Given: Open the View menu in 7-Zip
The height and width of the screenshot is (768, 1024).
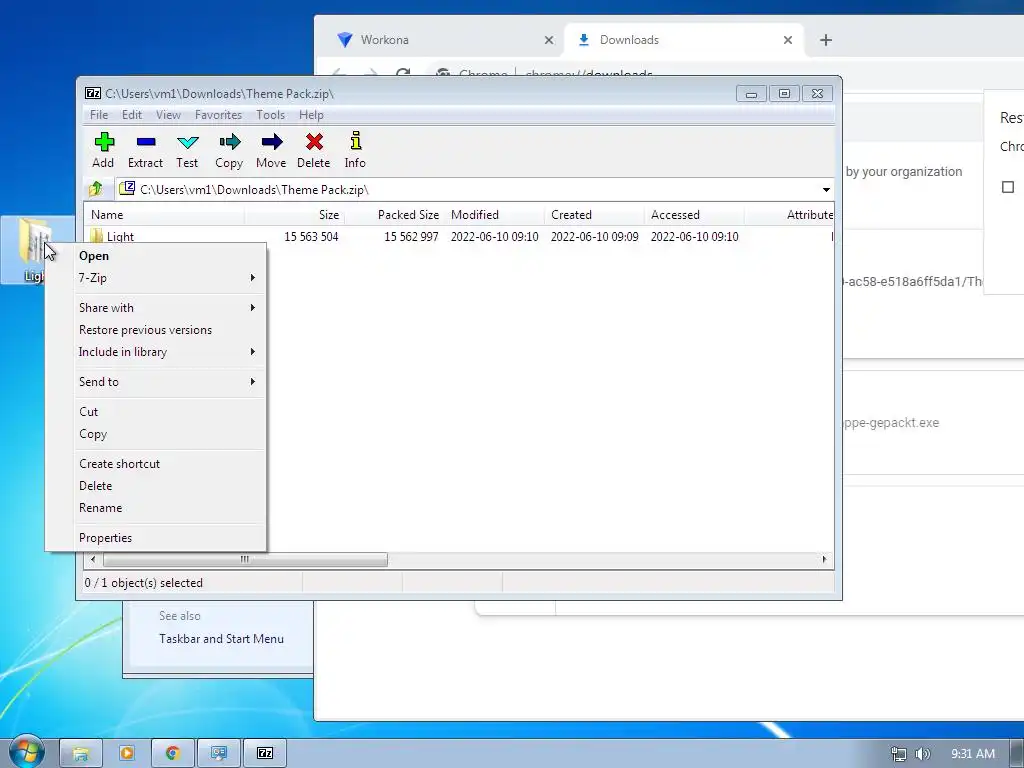Looking at the screenshot, I should (168, 115).
